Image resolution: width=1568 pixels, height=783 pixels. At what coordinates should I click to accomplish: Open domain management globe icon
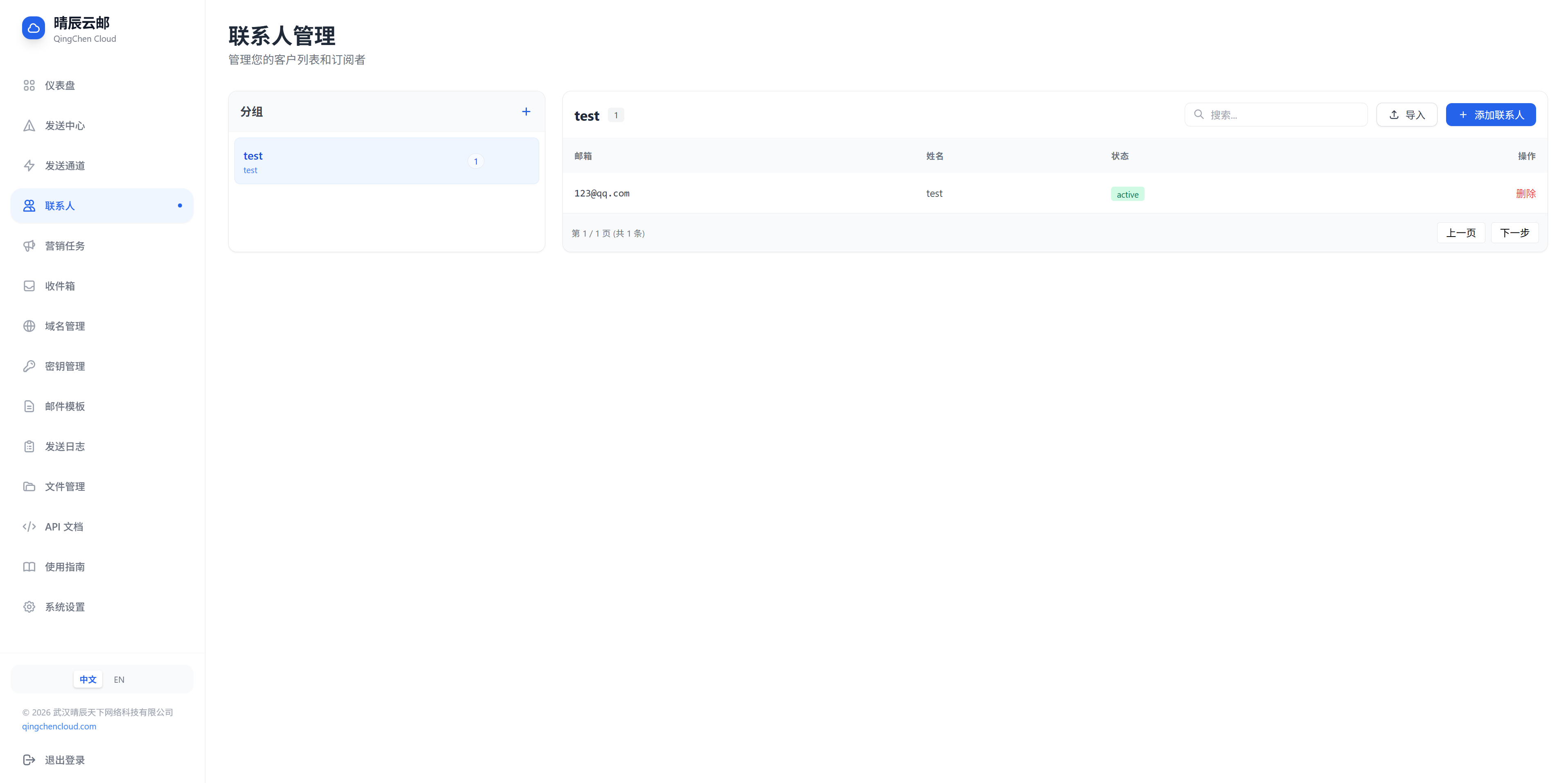click(x=29, y=326)
